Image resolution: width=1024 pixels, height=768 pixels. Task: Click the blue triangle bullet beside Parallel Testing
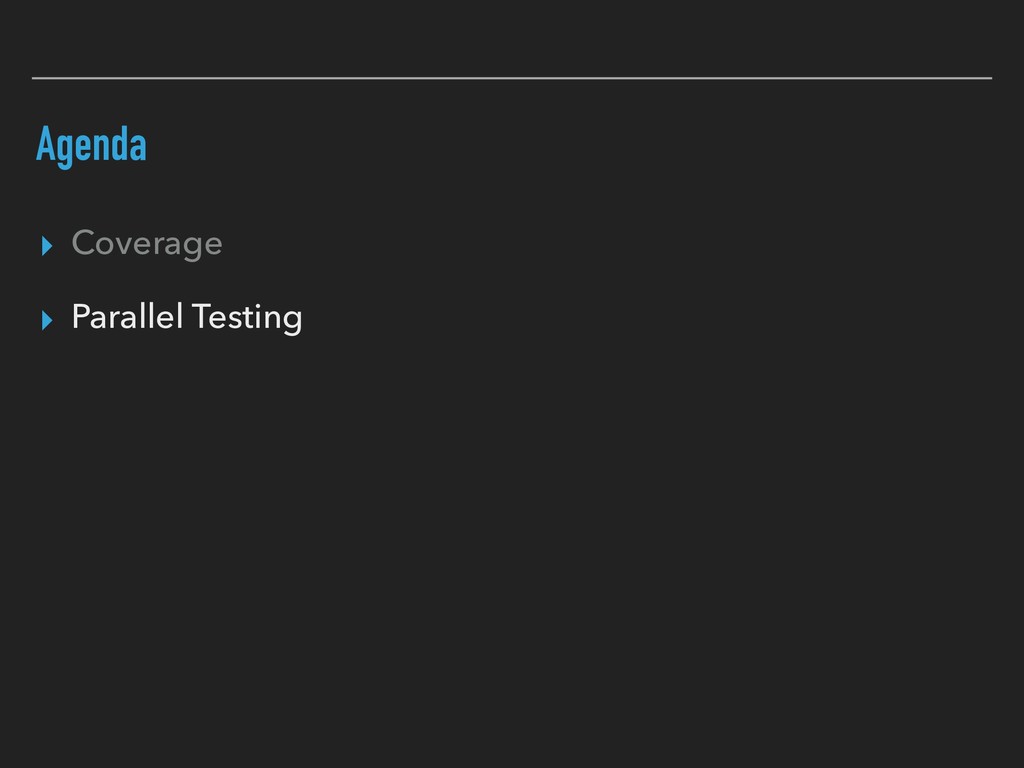pos(46,320)
